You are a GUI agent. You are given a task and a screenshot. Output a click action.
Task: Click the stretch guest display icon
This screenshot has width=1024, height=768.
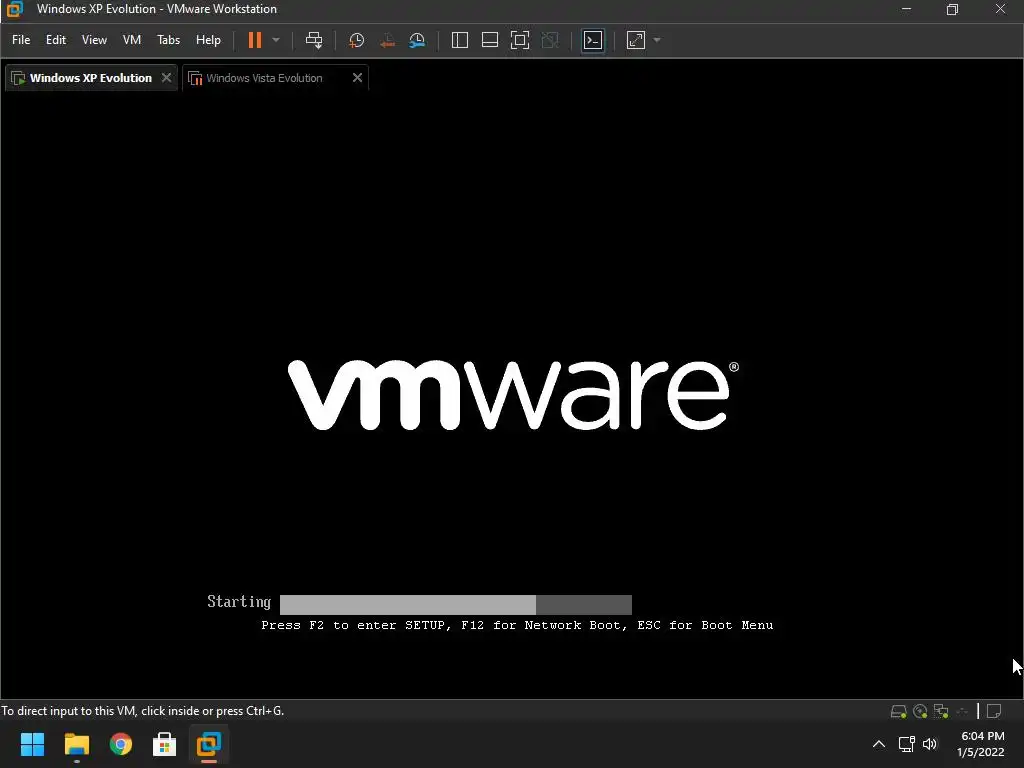636,40
